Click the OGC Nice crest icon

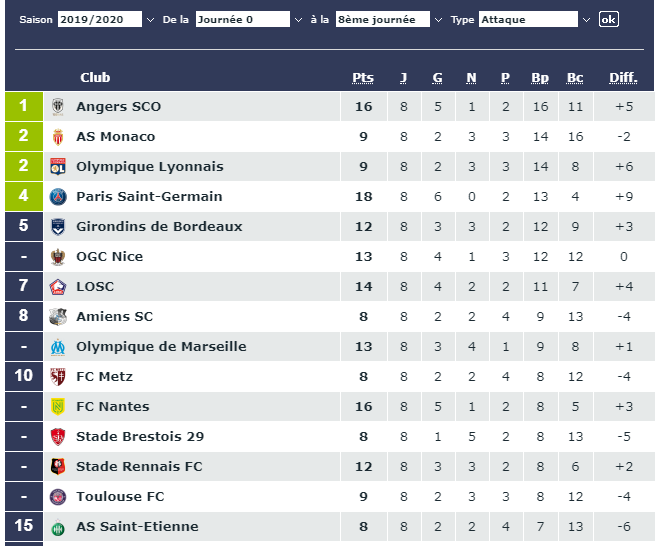pos(58,257)
